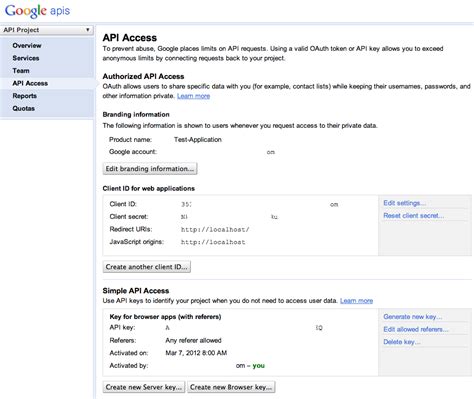Viewport: 474px width, 399px height.
Task: Click the 'Key for browser apps (with referers)' heading
Action: click(x=165, y=317)
